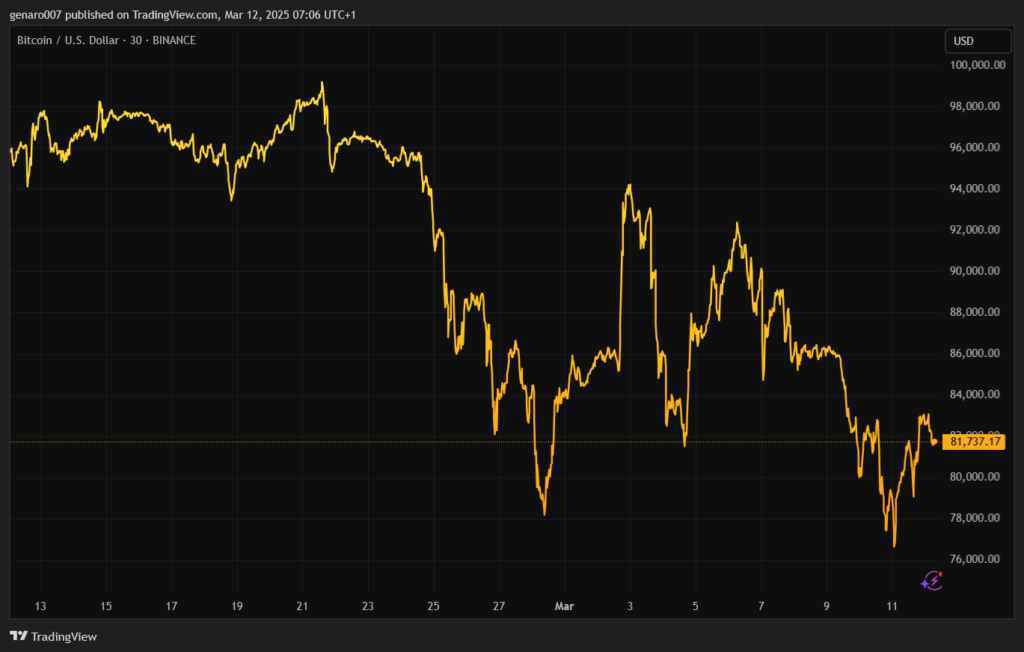1024x652 pixels.
Task: Click date 13 on the time axis
Action: (x=40, y=606)
